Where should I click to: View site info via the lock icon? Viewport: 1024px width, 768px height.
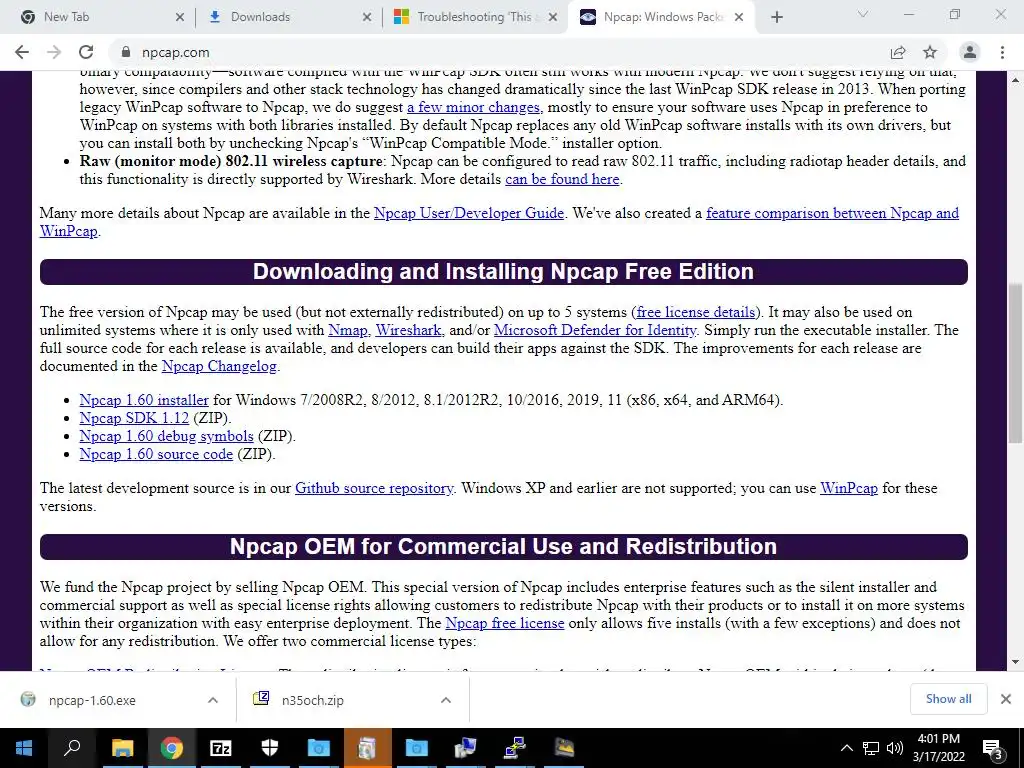tap(126, 52)
